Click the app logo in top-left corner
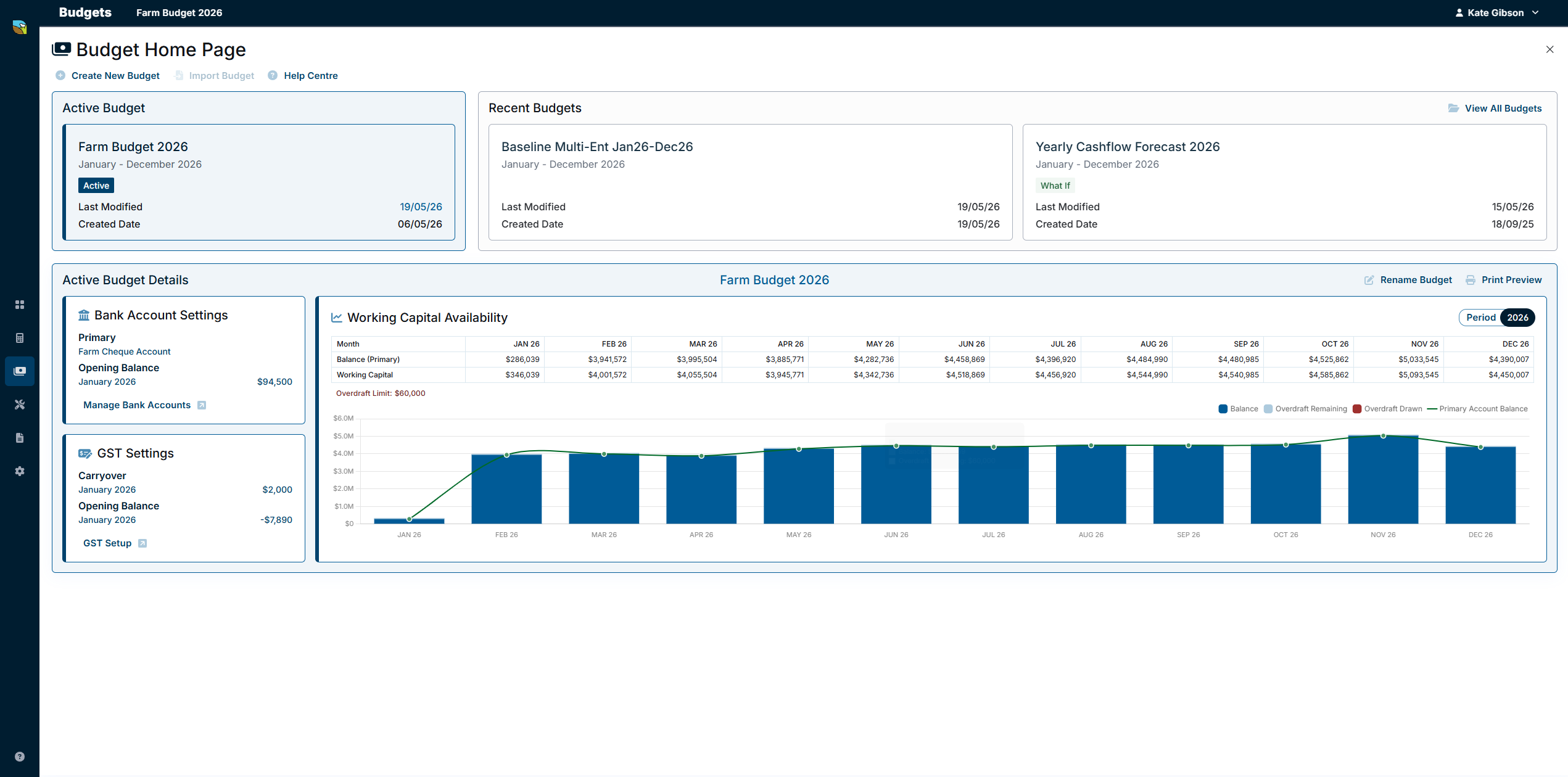Image resolution: width=1568 pixels, height=777 pixels. point(20,27)
